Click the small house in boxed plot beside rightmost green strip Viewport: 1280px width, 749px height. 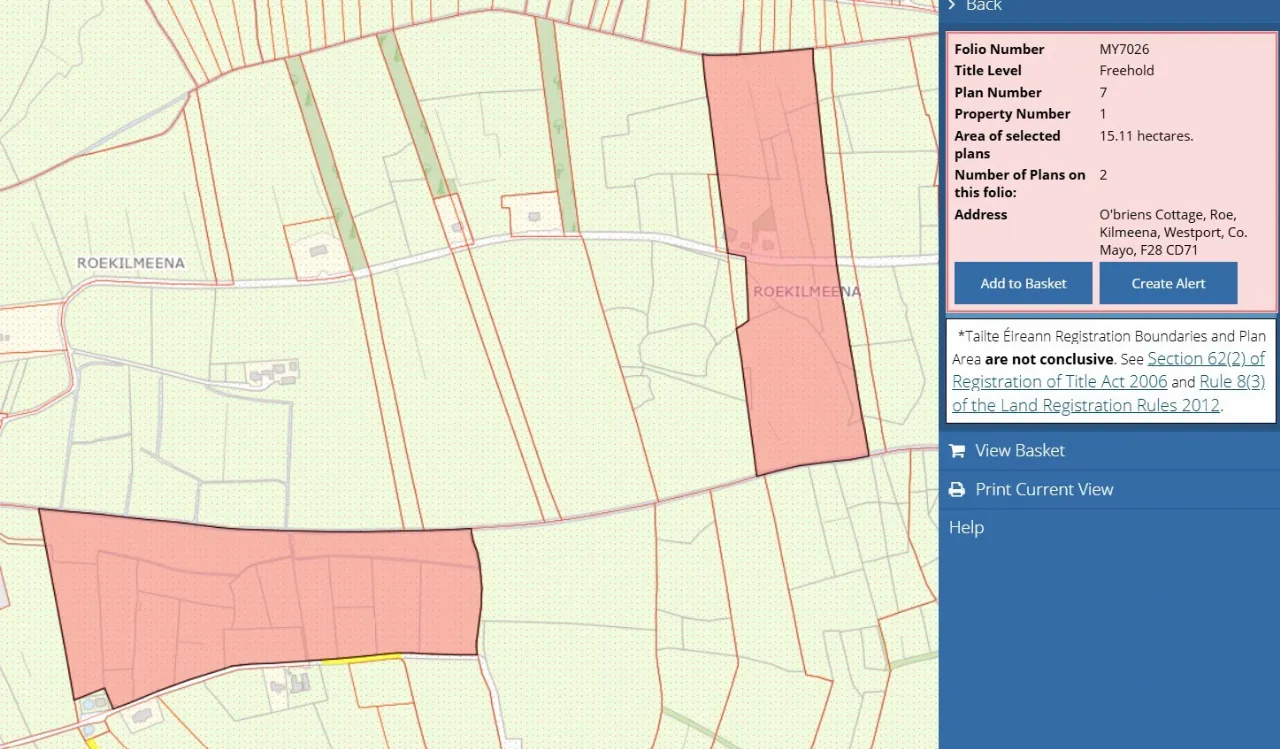pyautogui.click(x=534, y=216)
